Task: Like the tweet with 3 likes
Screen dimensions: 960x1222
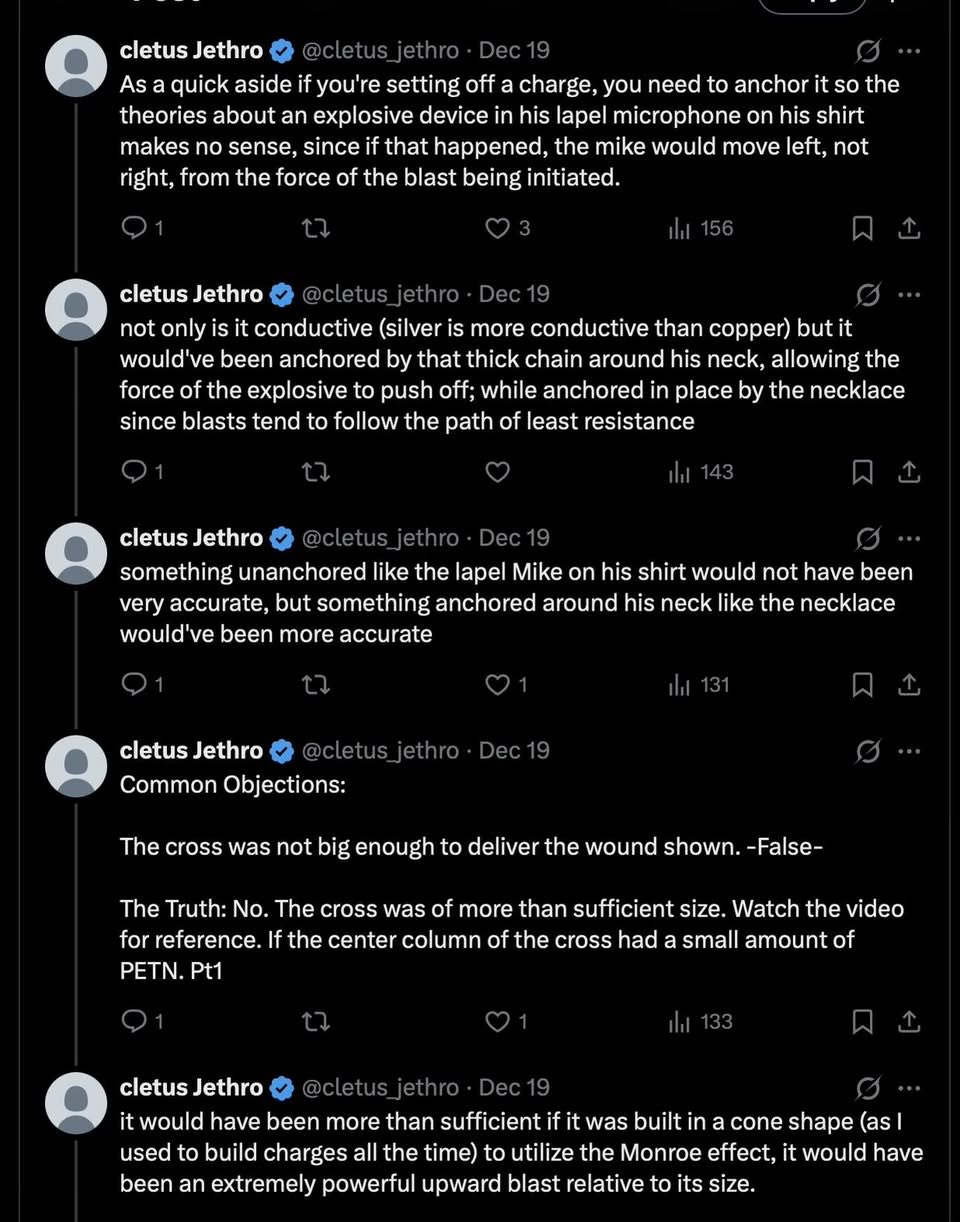Action: (x=497, y=229)
